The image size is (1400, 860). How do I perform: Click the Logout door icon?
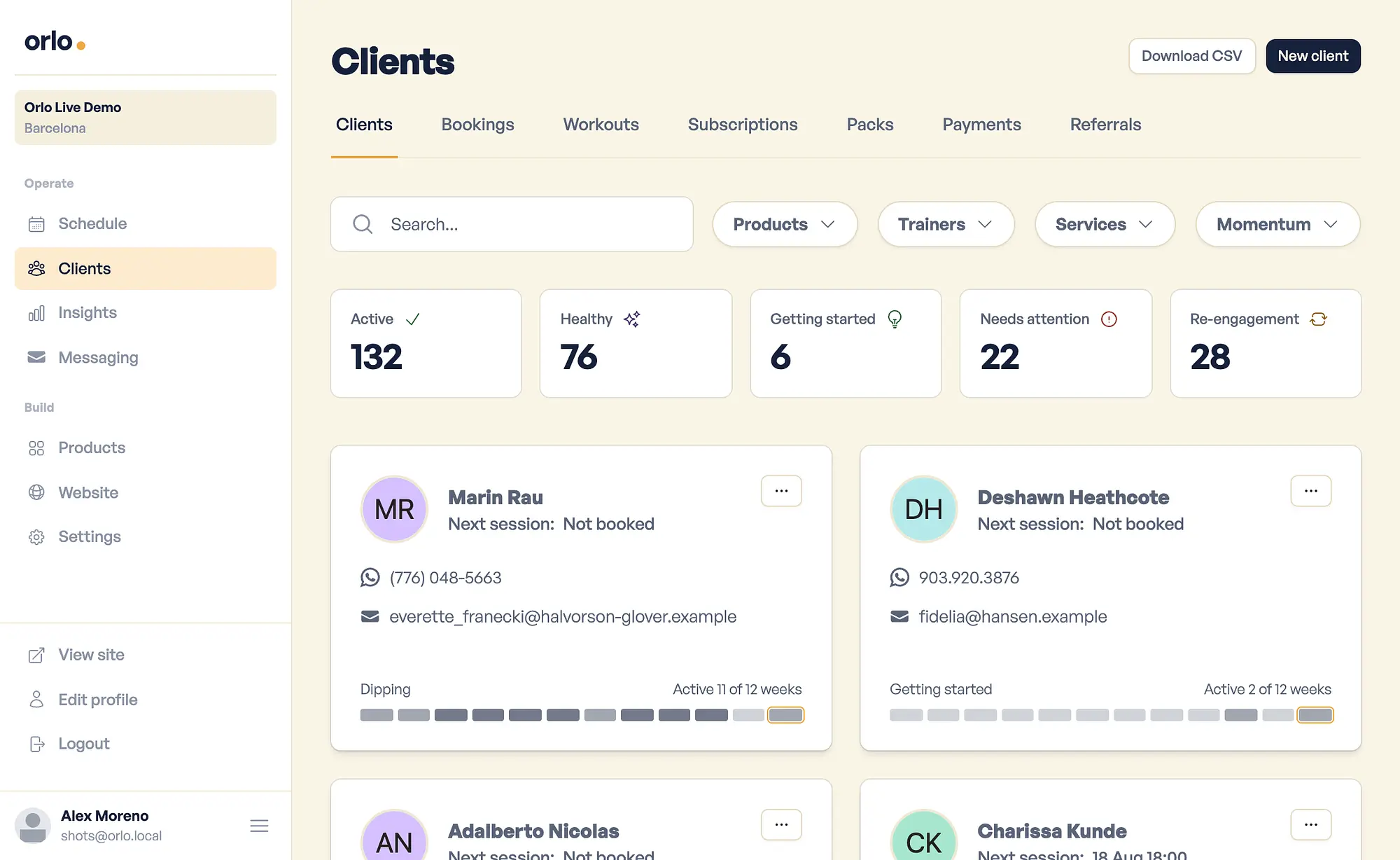pos(36,744)
